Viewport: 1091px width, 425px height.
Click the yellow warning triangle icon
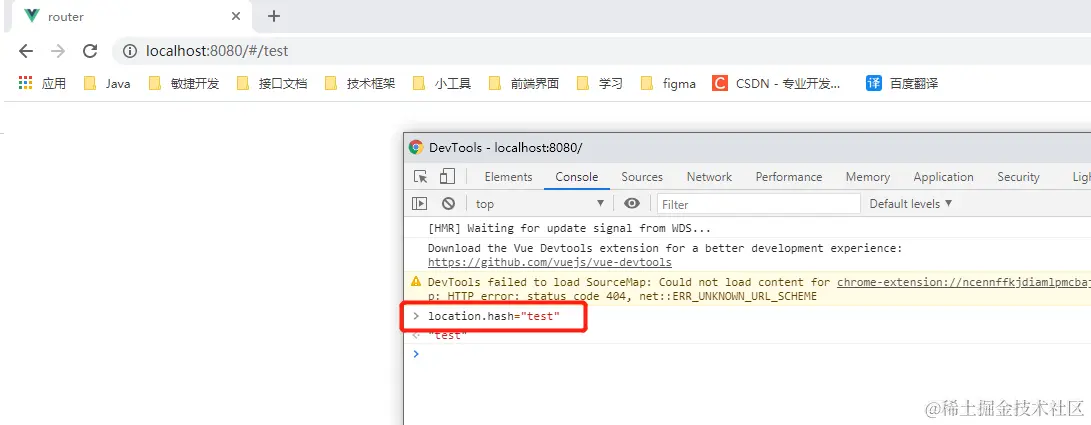click(416, 282)
